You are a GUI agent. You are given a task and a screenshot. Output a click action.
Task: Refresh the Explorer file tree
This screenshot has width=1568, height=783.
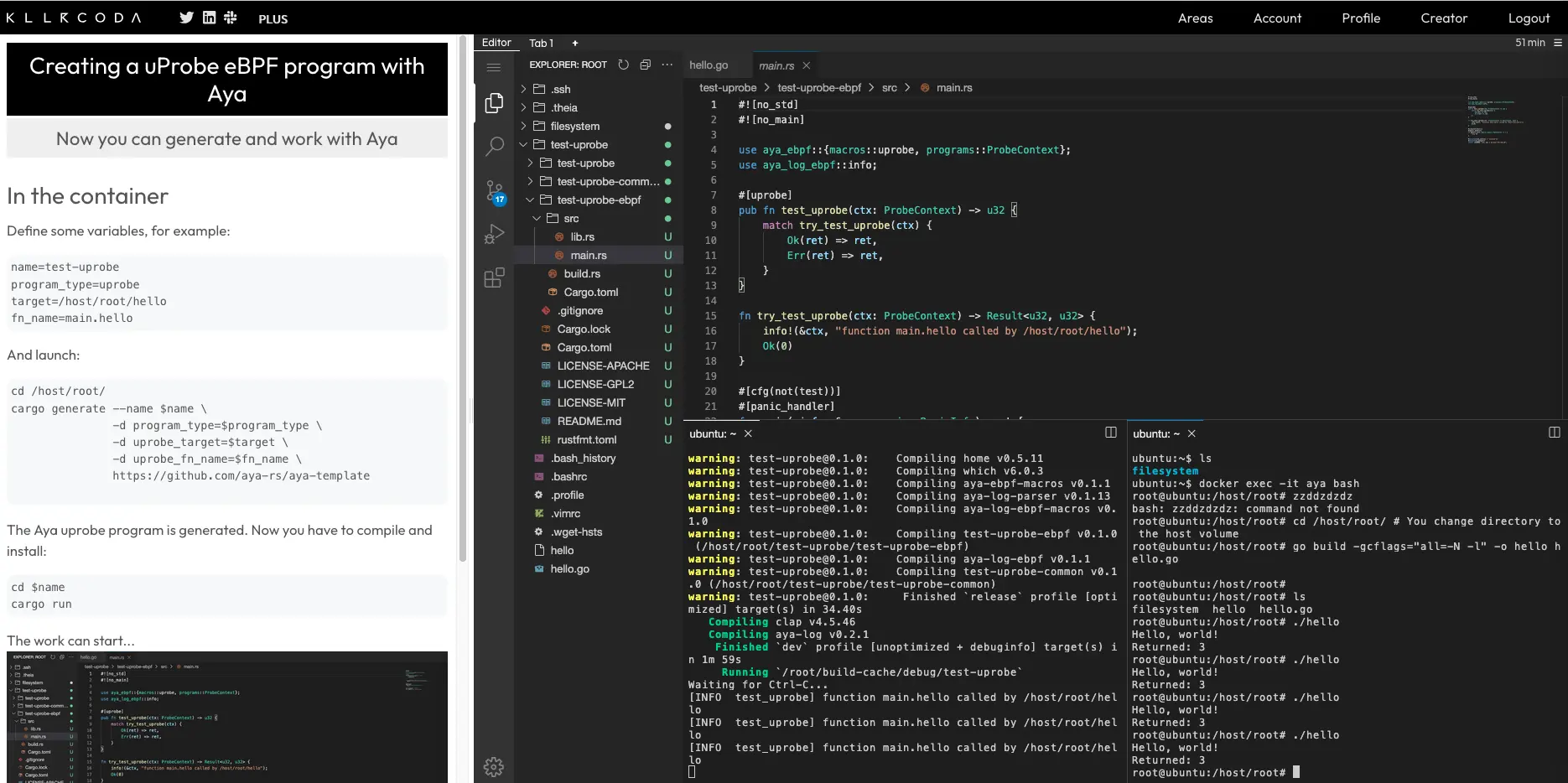coord(623,65)
